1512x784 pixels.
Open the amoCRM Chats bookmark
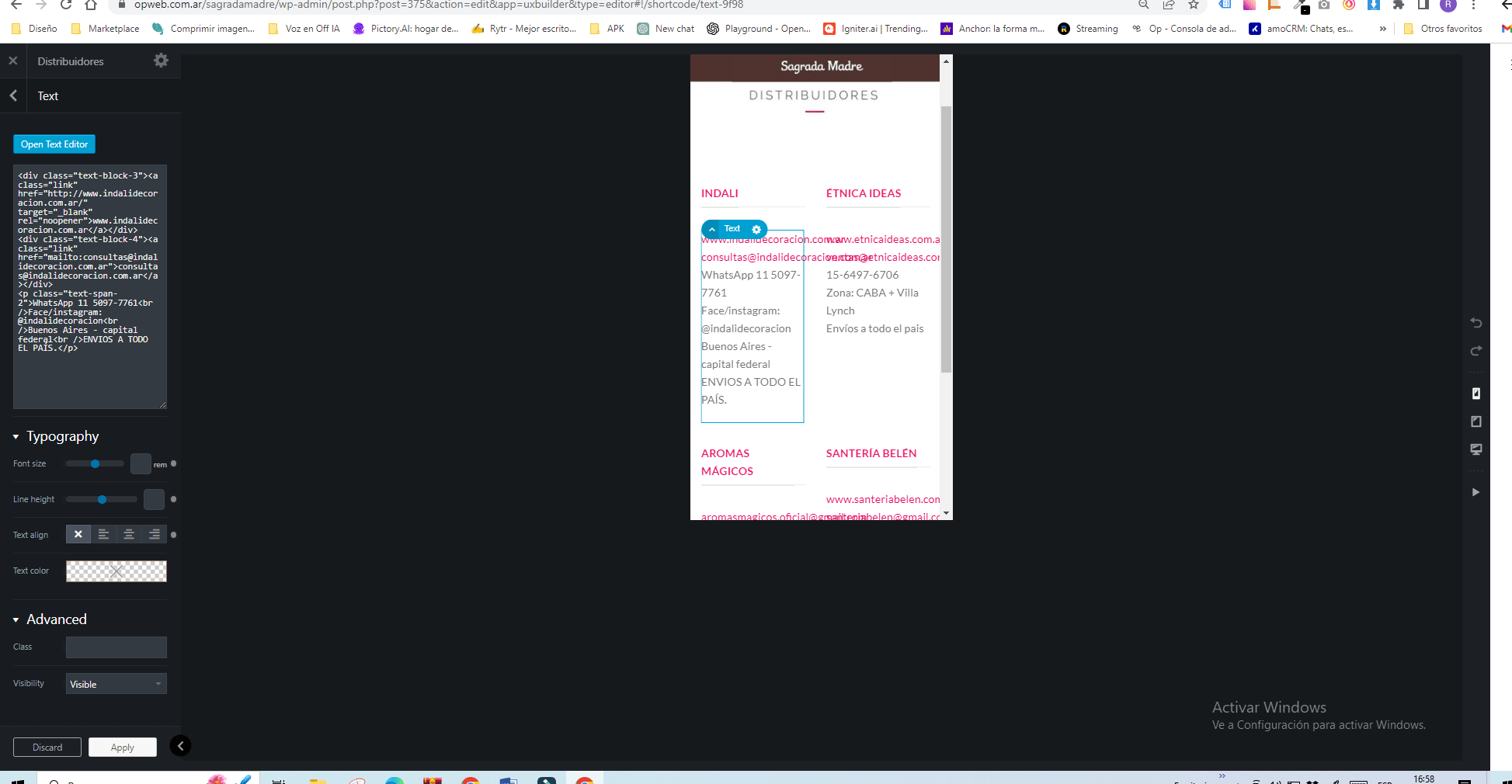tap(1302, 29)
